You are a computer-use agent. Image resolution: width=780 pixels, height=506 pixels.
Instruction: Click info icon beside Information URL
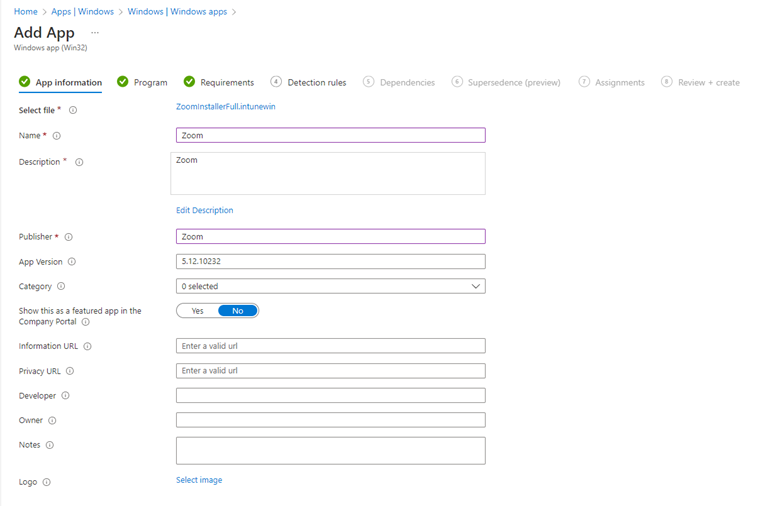[88, 346]
